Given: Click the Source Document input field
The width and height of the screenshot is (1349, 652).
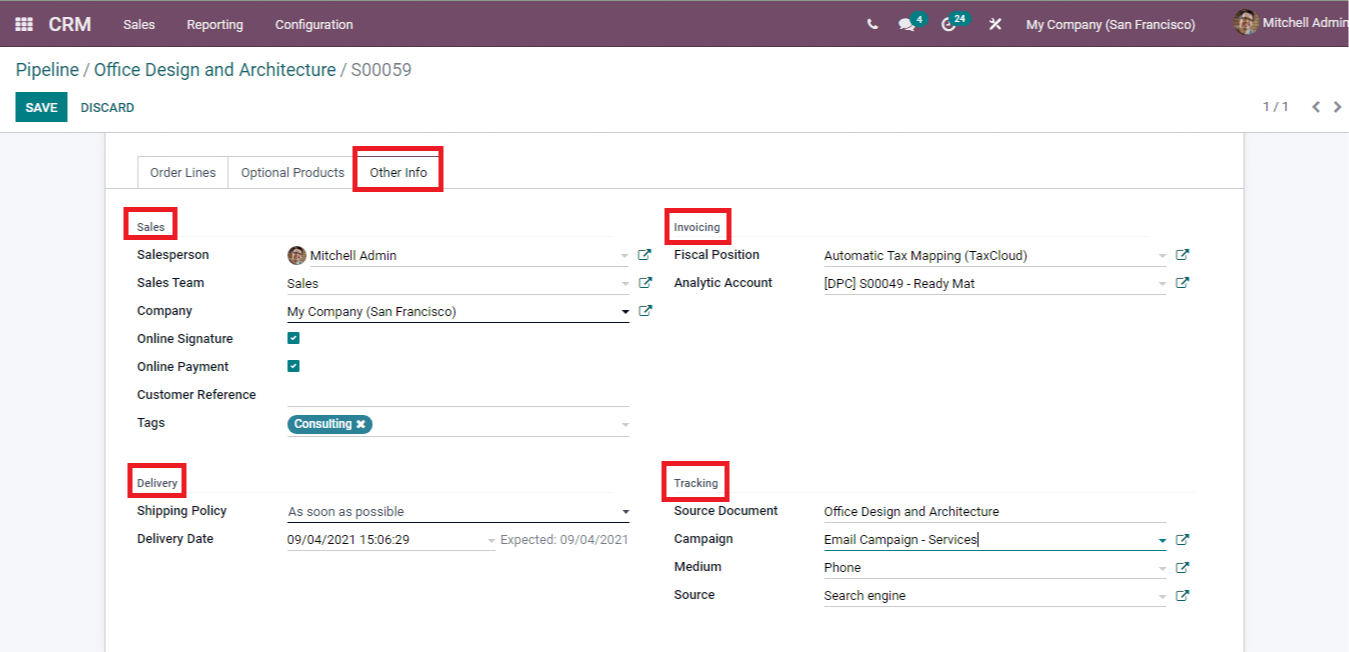Looking at the screenshot, I should (994, 511).
